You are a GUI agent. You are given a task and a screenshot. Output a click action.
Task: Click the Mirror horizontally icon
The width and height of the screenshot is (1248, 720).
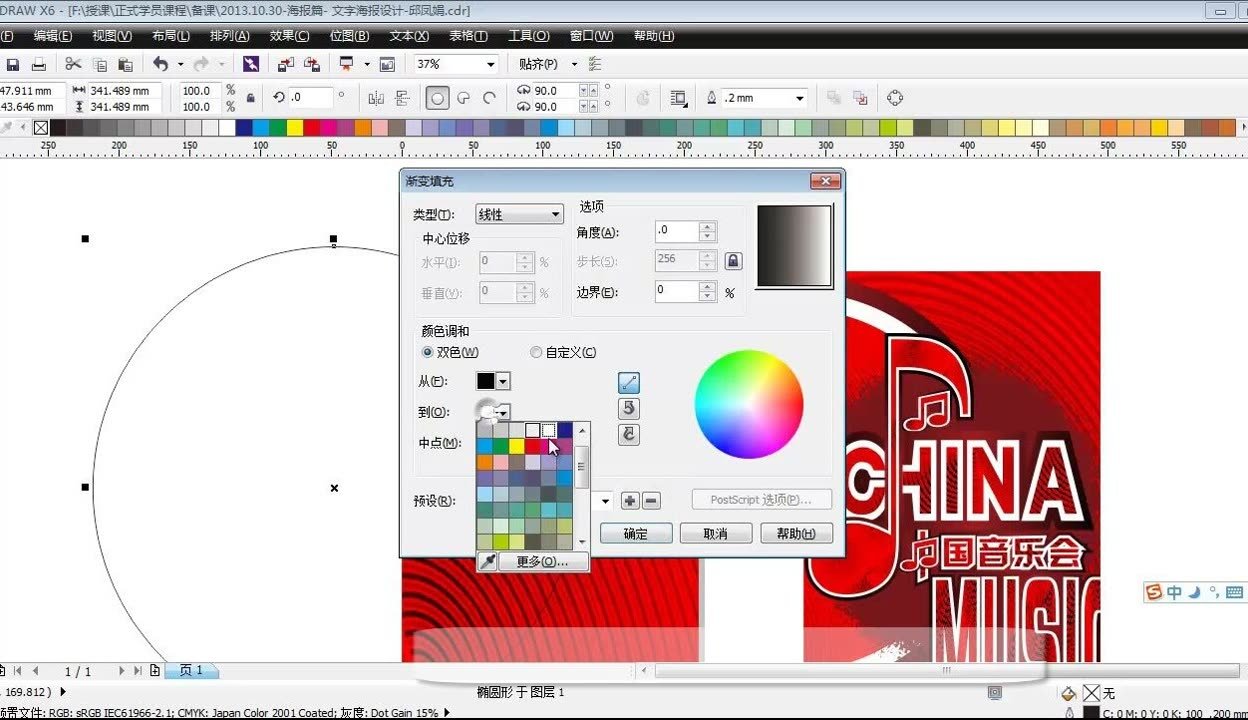377,98
